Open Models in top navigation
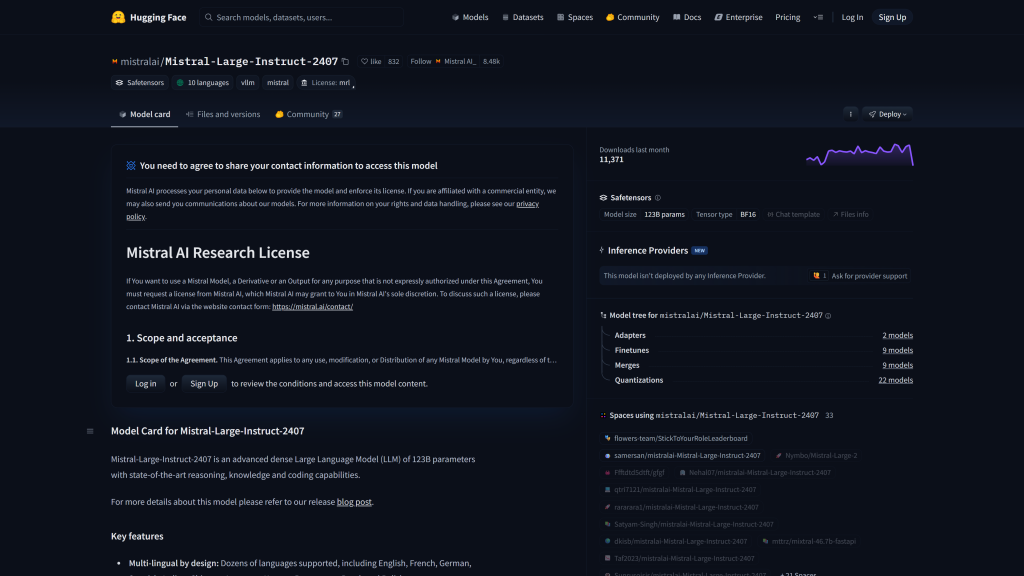 click(x=470, y=17)
